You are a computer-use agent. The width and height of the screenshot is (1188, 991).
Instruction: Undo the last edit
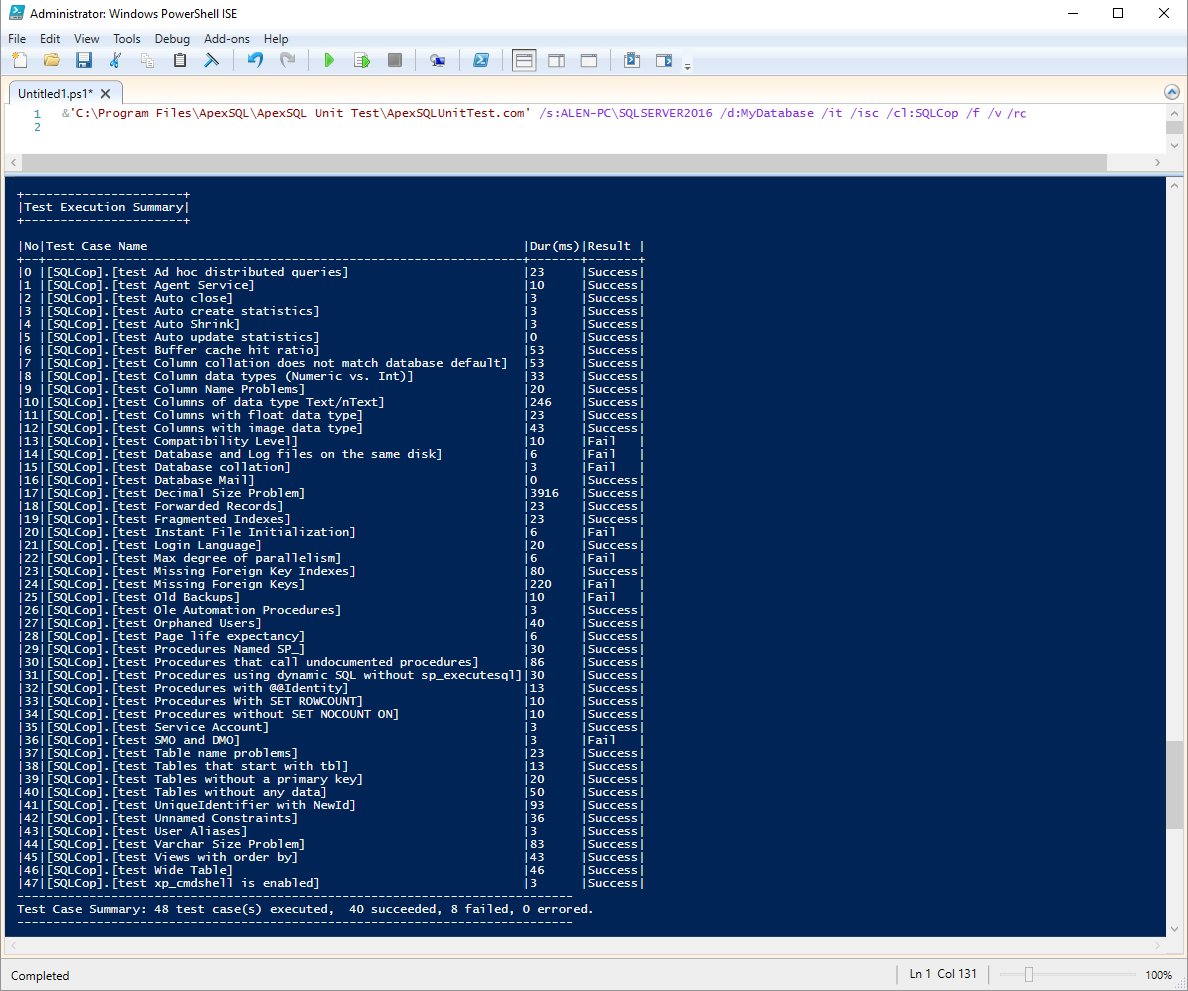click(255, 61)
